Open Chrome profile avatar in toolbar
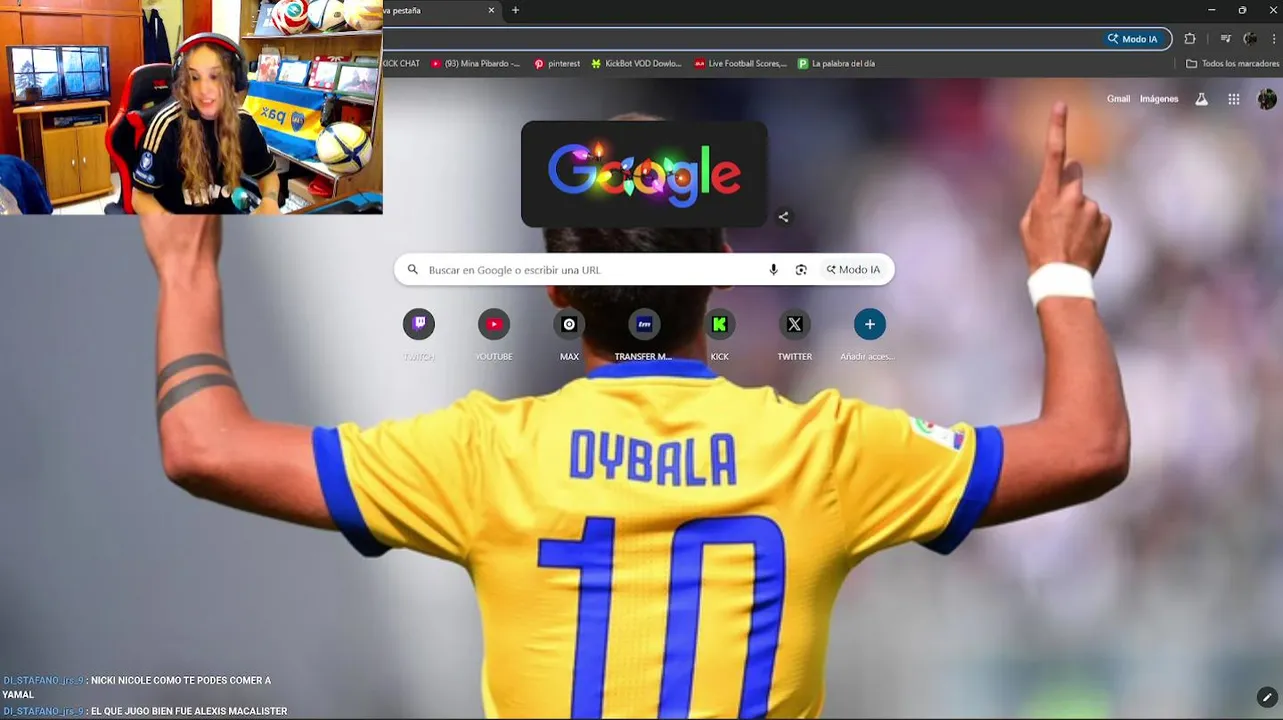The image size is (1283, 720). click(x=1250, y=39)
